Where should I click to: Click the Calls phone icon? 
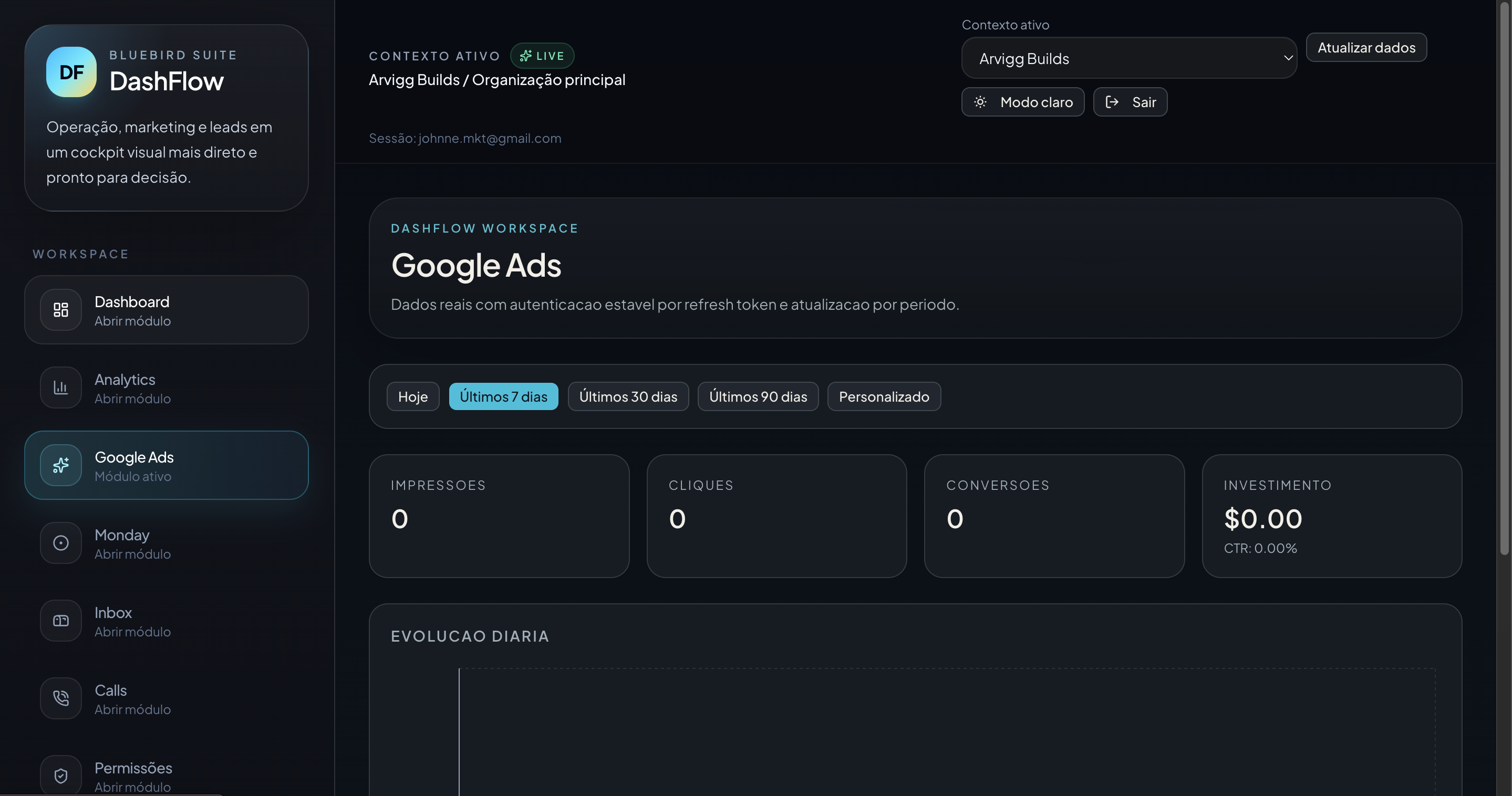click(x=61, y=698)
